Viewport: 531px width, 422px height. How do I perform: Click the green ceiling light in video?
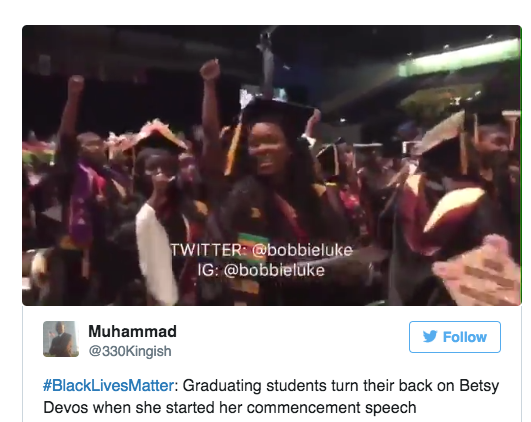(x=461, y=57)
